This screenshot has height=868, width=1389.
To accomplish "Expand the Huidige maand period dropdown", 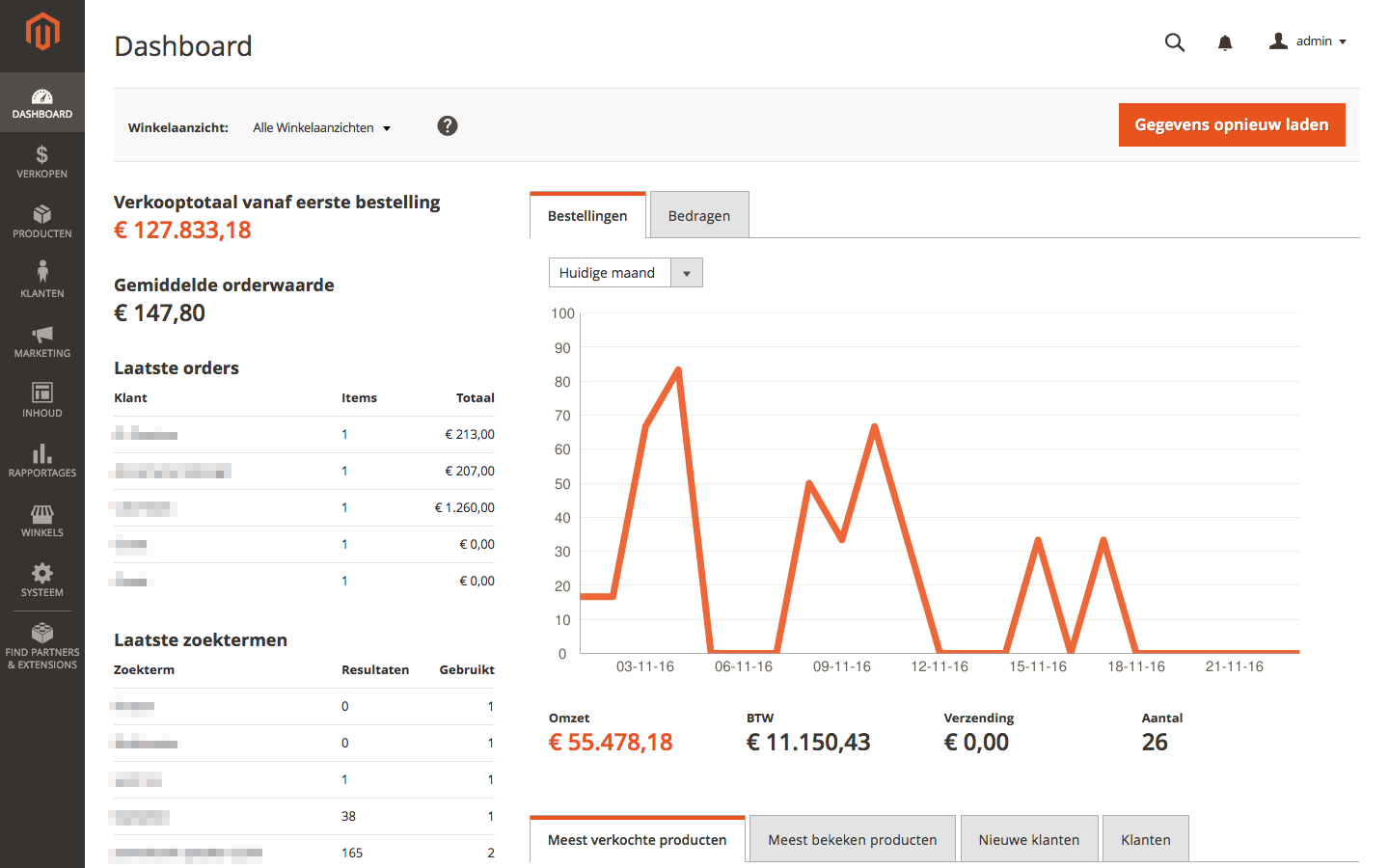I will pyautogui.click(x=625, y=273).
